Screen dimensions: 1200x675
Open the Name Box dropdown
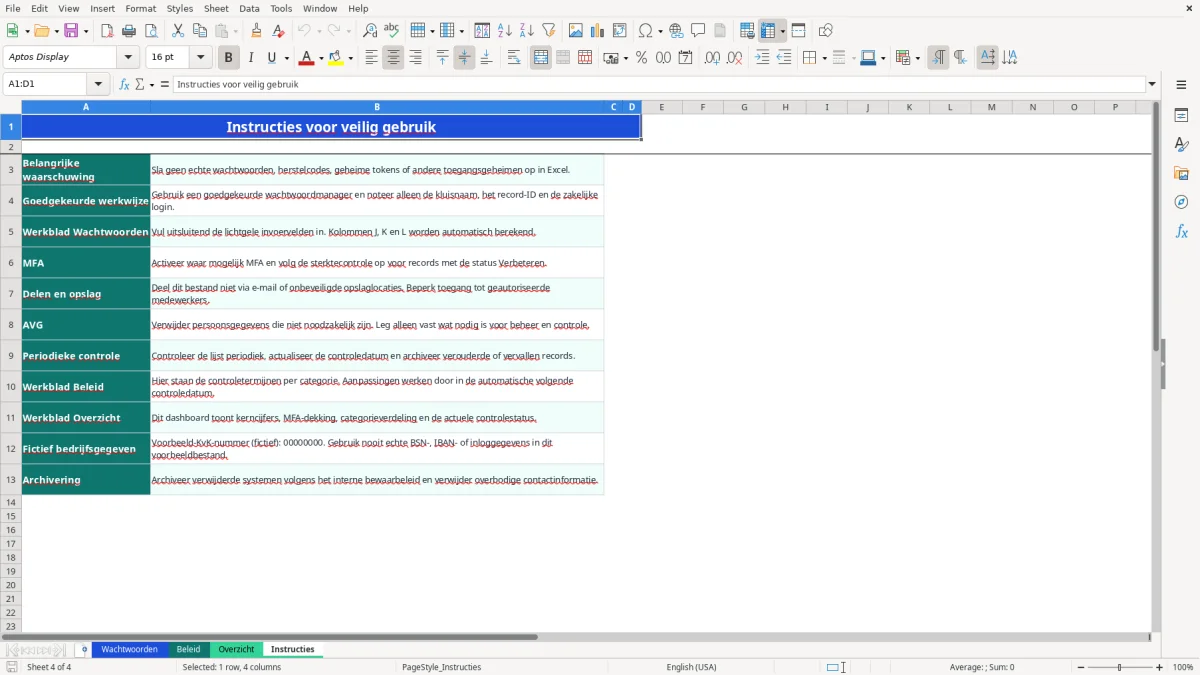[x=98, y=85]
